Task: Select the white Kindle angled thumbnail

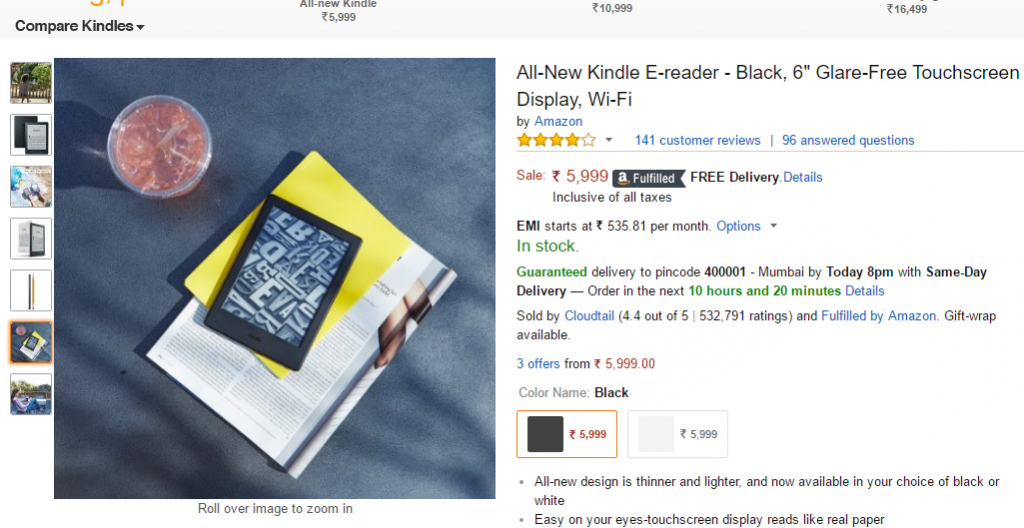Action: pos(31,239)
